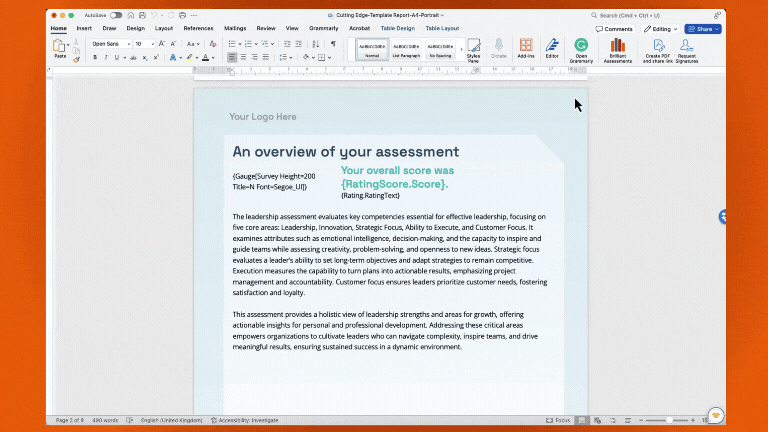Open the Design tab
This screenshot has width=768, height=432.
tap(136, 28)
